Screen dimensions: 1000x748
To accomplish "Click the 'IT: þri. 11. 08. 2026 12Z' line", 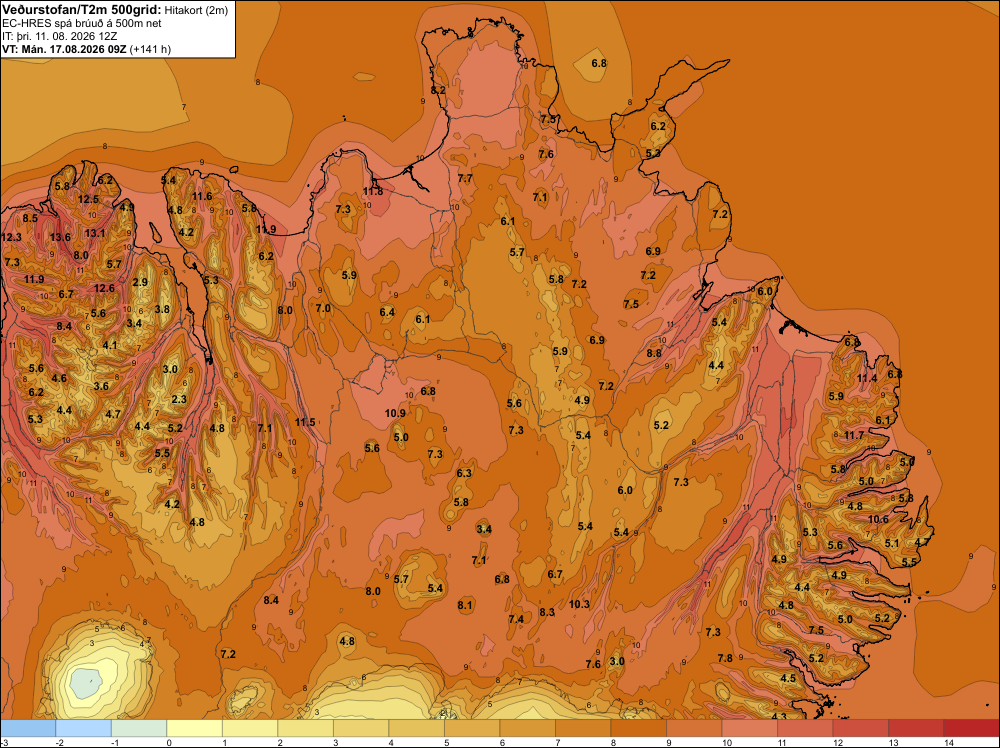I will [x=59, y=36].
